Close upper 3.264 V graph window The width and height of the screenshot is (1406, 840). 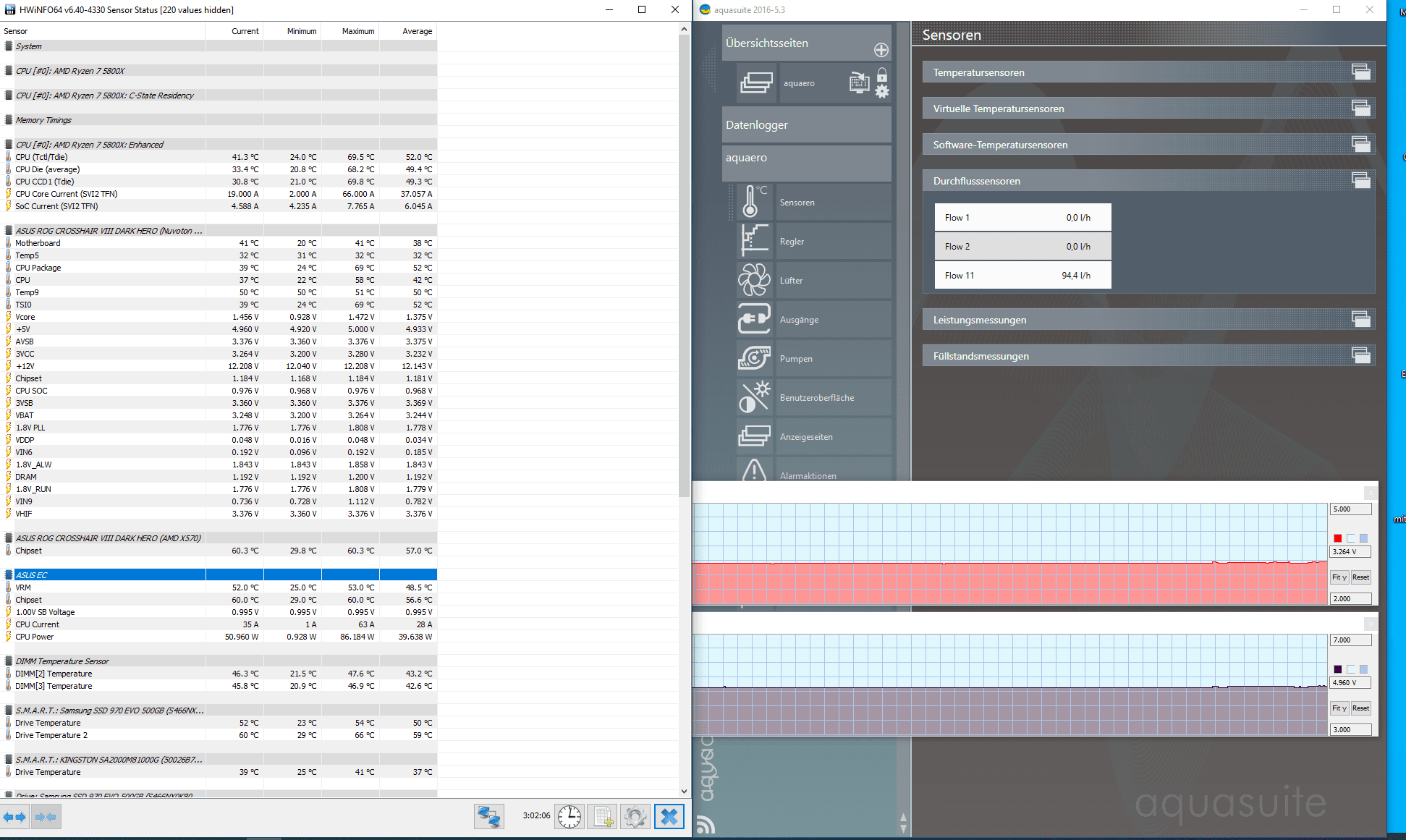coord(1370,493)
